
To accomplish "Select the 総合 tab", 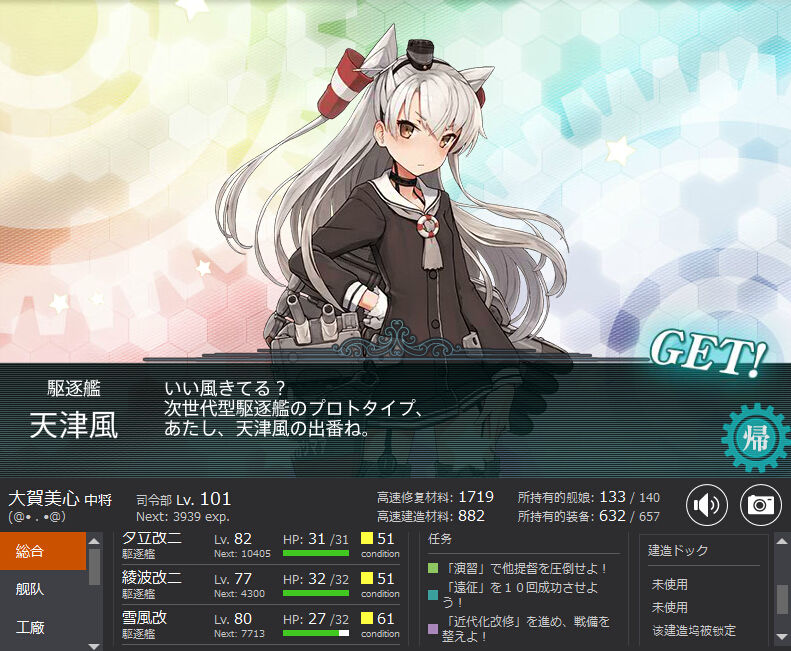I will (x=43, y=551).
